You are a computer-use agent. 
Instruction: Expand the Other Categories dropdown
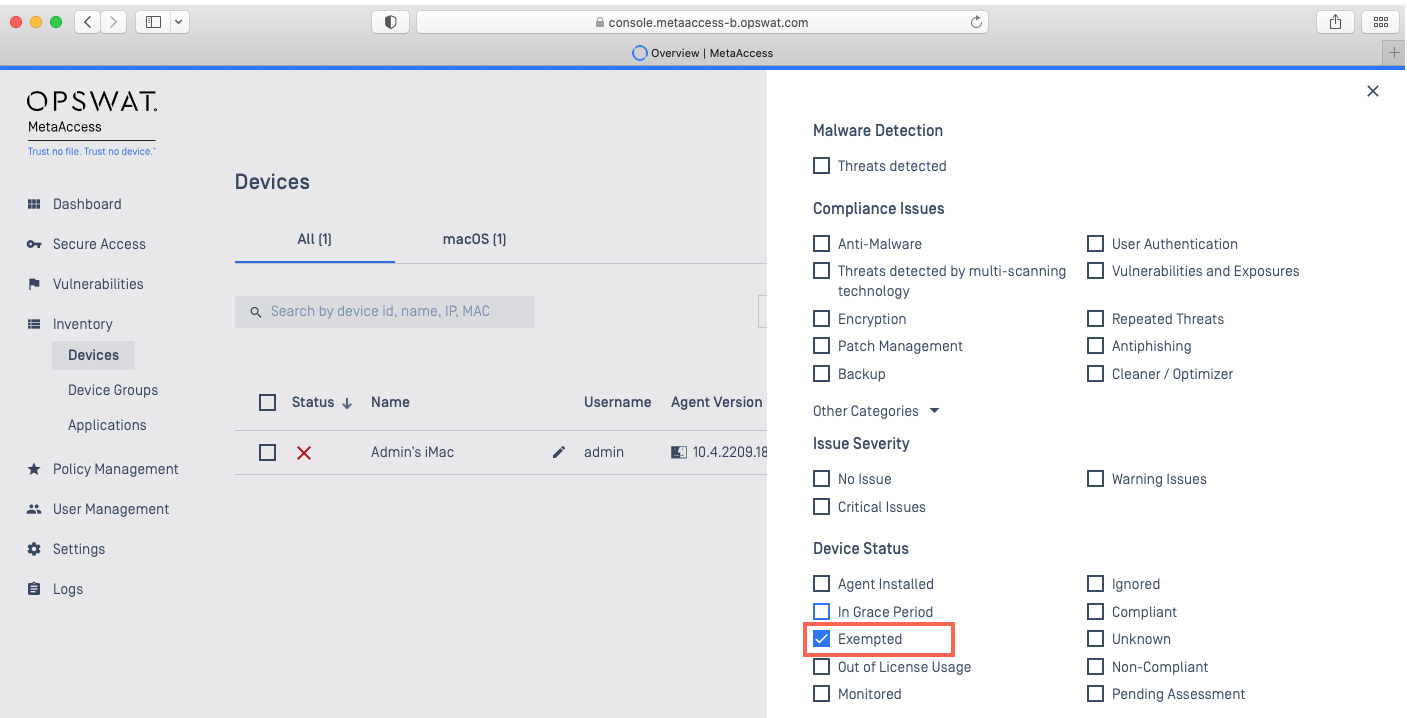click(876, 411)
